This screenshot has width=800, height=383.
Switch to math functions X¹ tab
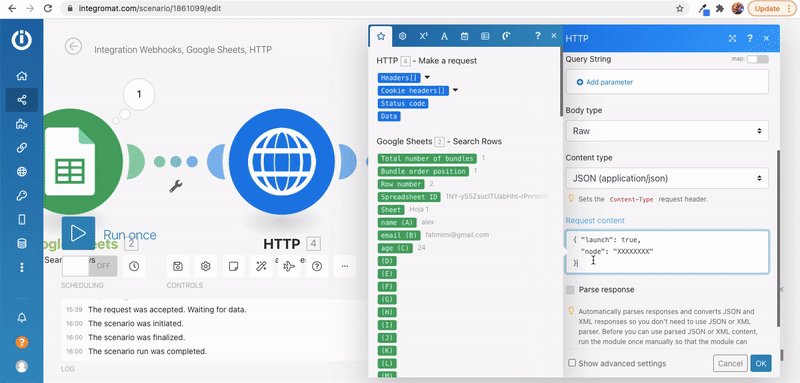click(423, 36)
